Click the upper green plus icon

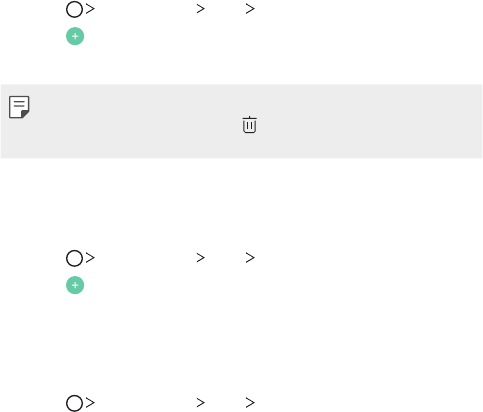click(75, 36)
